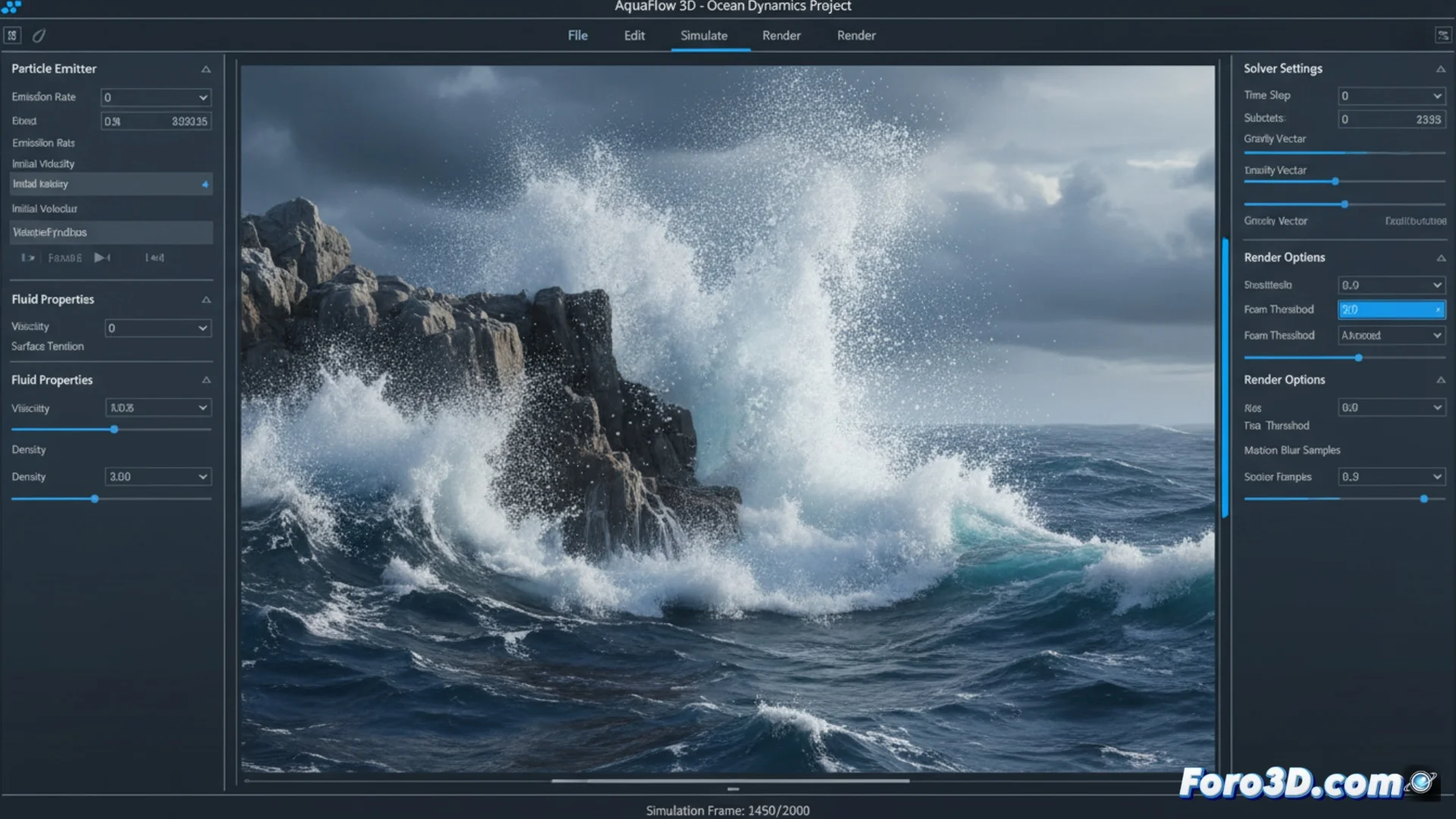The height and width of the screenshot is (819, 1456).
Task: Open the Emission Rate dropdown
Action: point(202,98)
